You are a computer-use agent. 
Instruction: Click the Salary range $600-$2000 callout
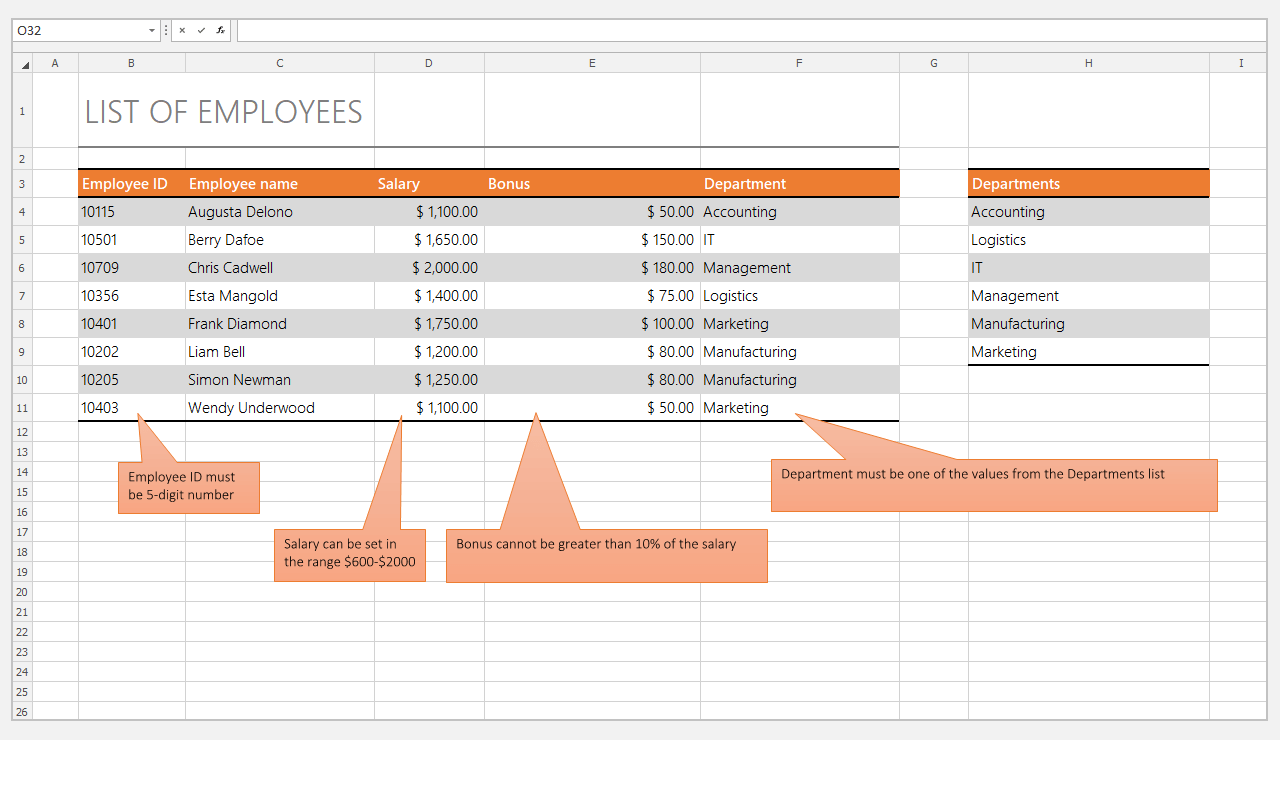coord(349,554)
